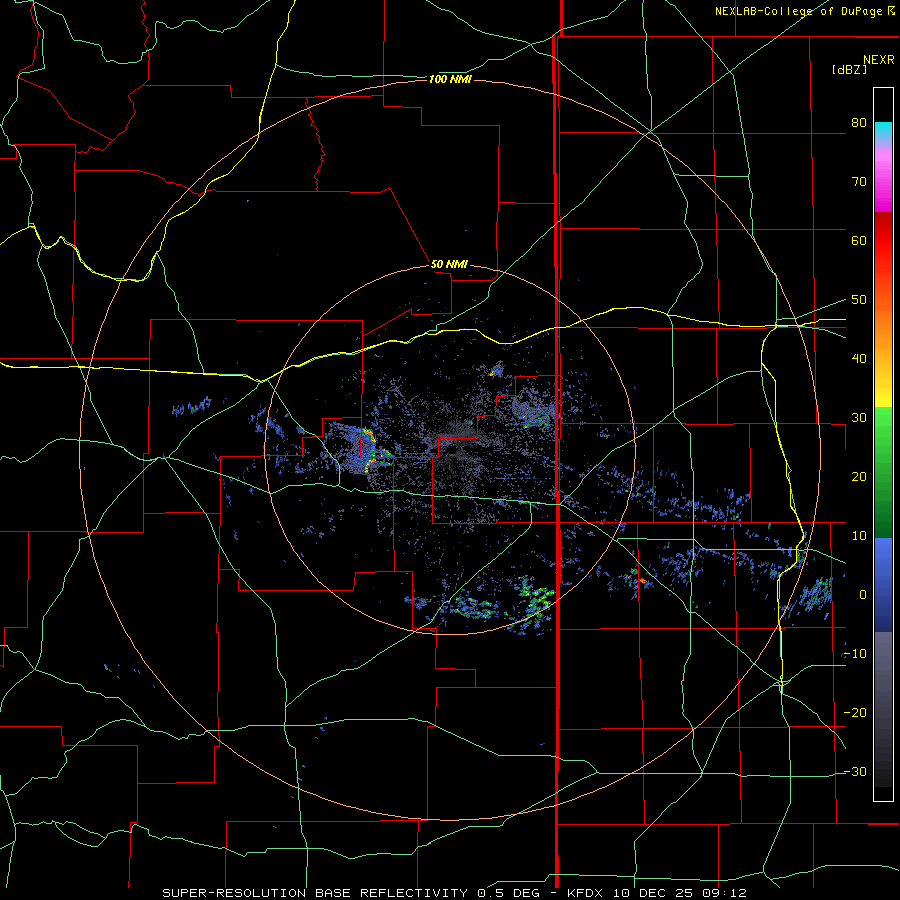
Task: Click the -10 value on dBZ scale
Action: tap(855, 654)
